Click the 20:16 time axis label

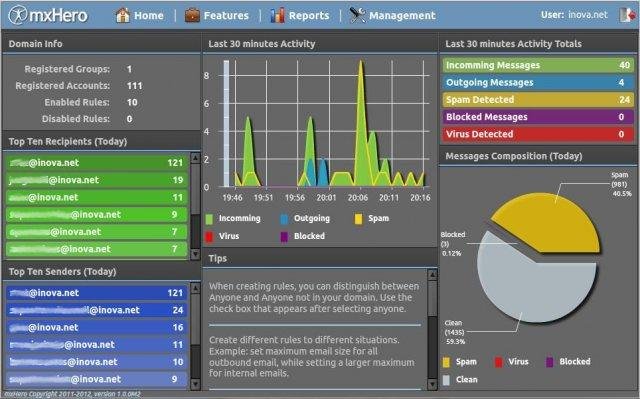[x=420, y=198]
